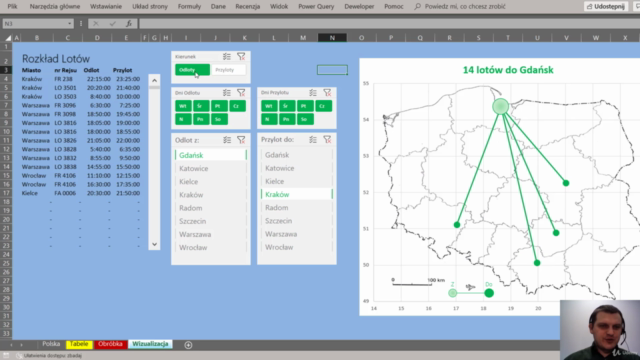The width and height of the screenshot is (640, 360).
Task: Select Warszawa in Odlot z slicer
Action: pos(211,235)
